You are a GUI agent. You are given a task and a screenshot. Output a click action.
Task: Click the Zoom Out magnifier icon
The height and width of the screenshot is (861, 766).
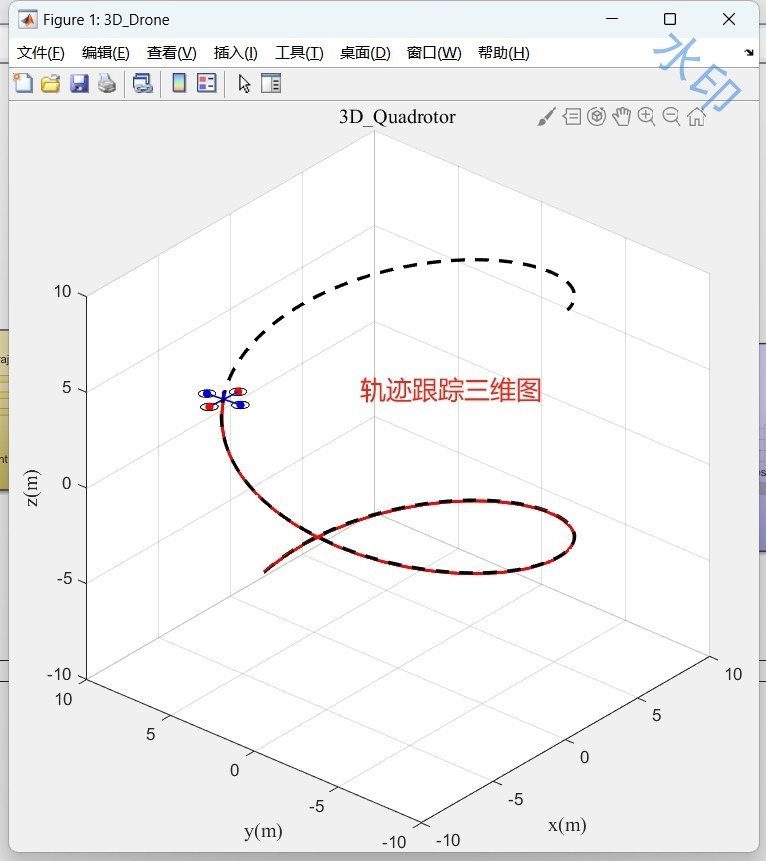671,116
